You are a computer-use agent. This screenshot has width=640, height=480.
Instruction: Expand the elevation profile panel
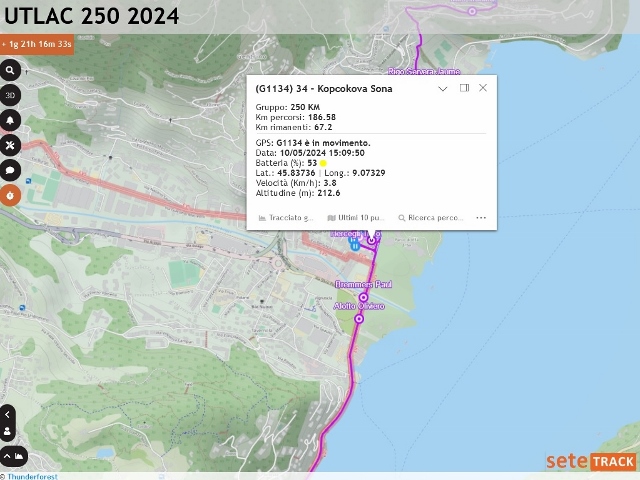pos(13,456)
